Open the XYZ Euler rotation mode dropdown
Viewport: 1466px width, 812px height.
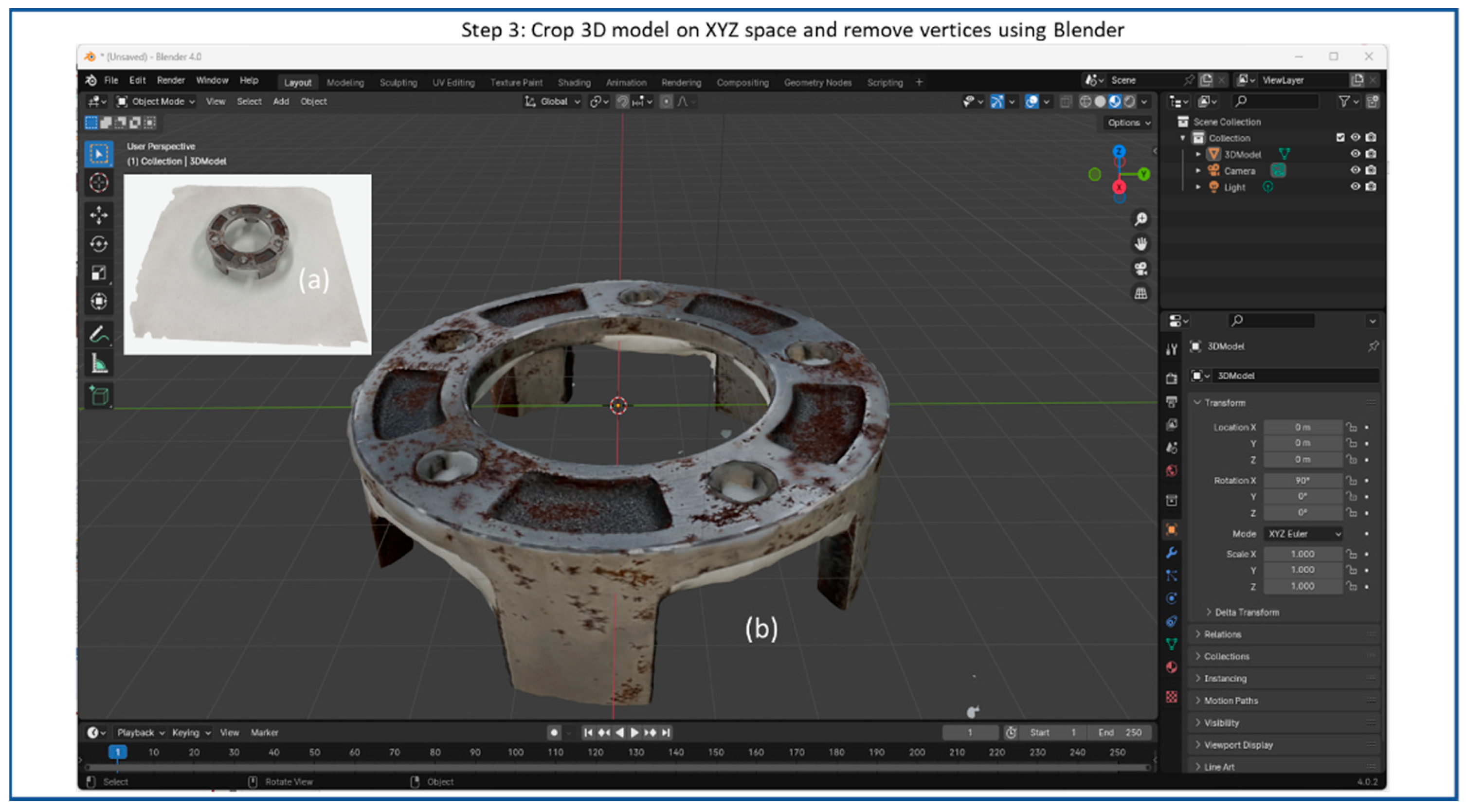(x=1304, y=534)
